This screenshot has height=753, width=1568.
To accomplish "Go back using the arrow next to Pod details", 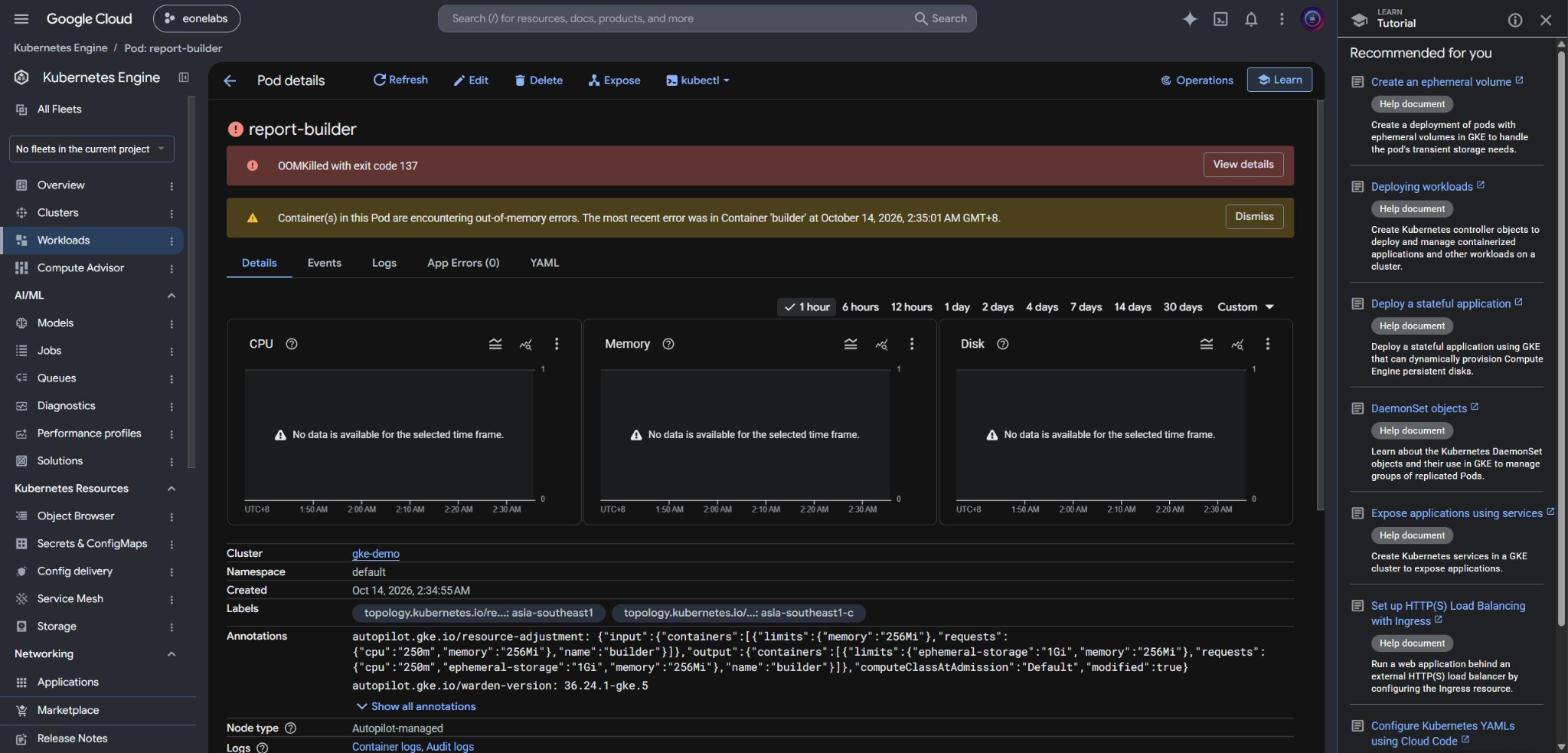I will [230, 80].
